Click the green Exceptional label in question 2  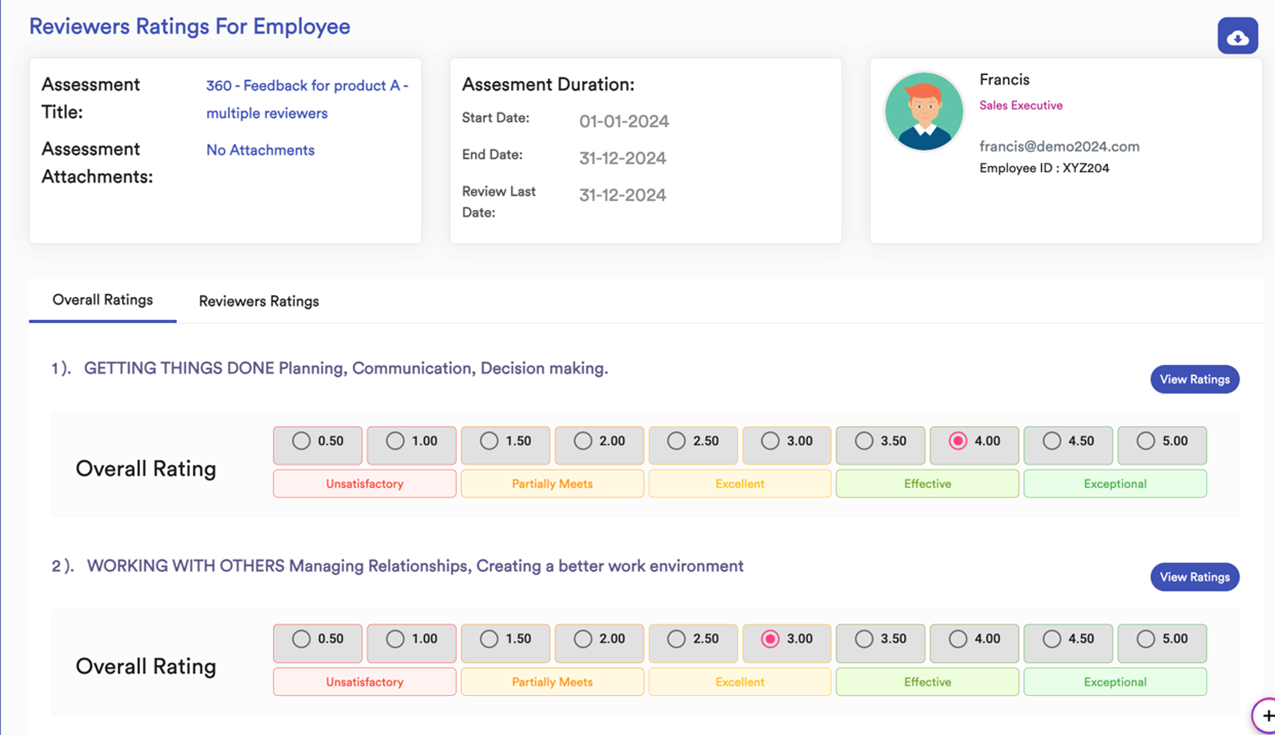coord(1114,682)
